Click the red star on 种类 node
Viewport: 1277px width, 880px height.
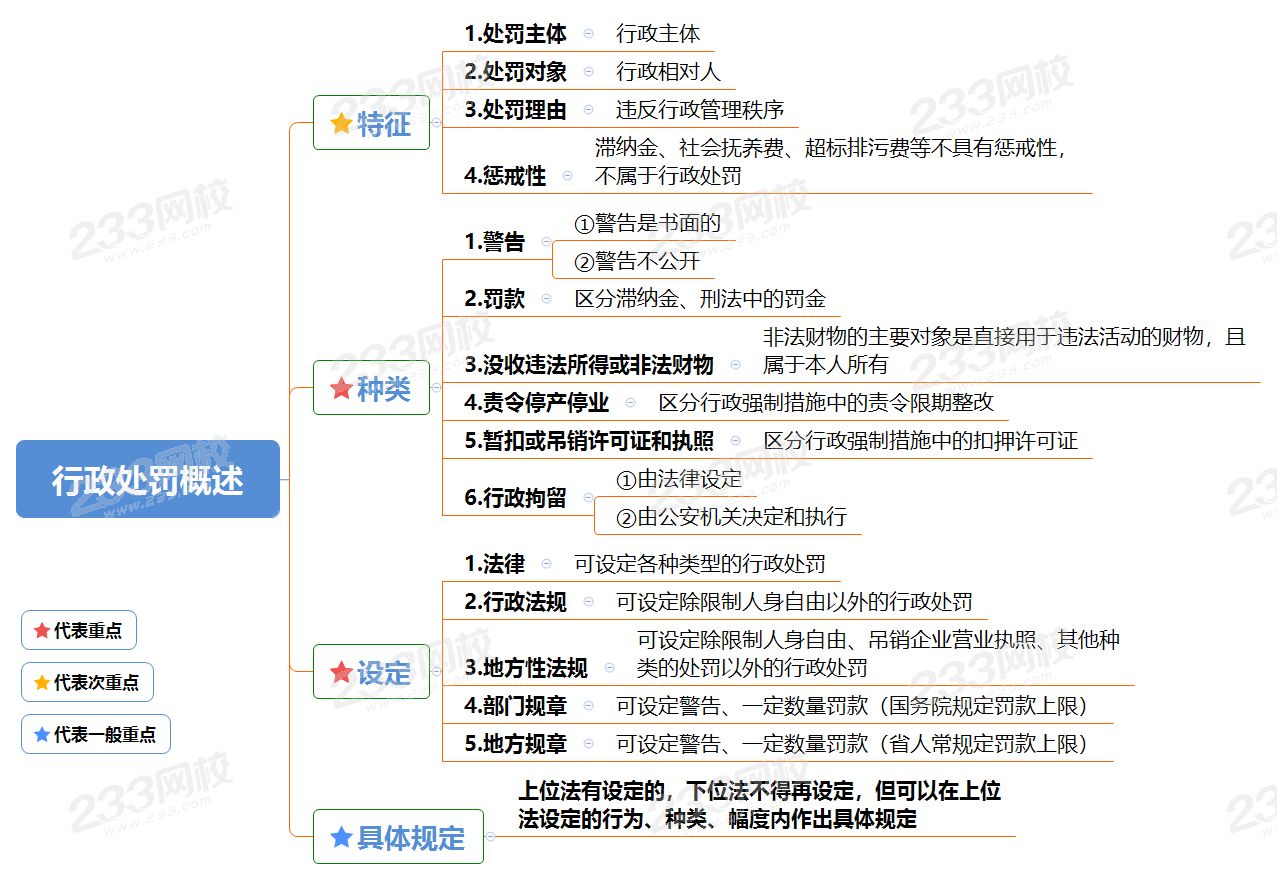[342, 388]
